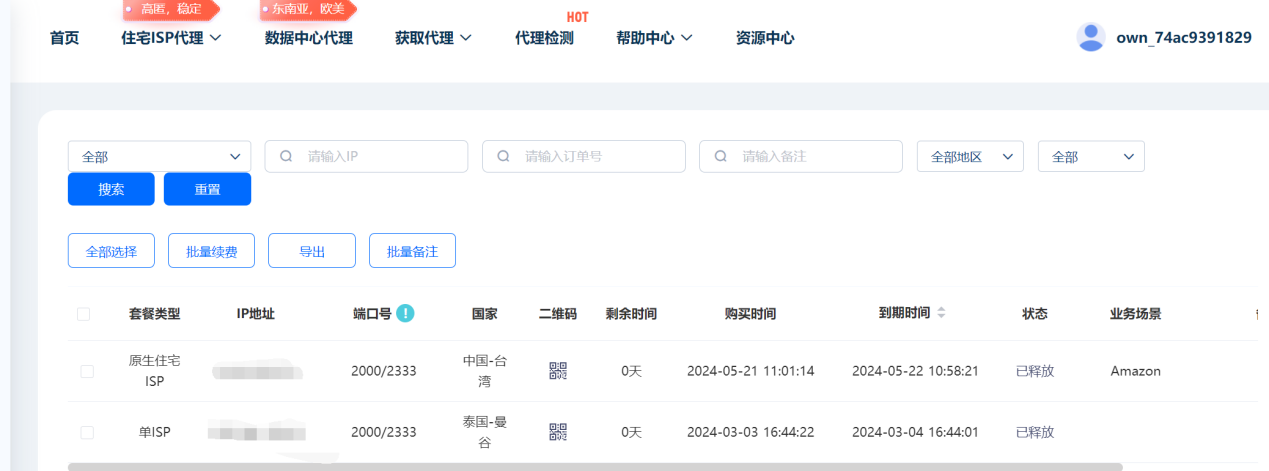Image resolution: width=1269 pixels, height=471 pixels.
Task: Open 代理检测 menu item
Action: (x=544, y=38)
